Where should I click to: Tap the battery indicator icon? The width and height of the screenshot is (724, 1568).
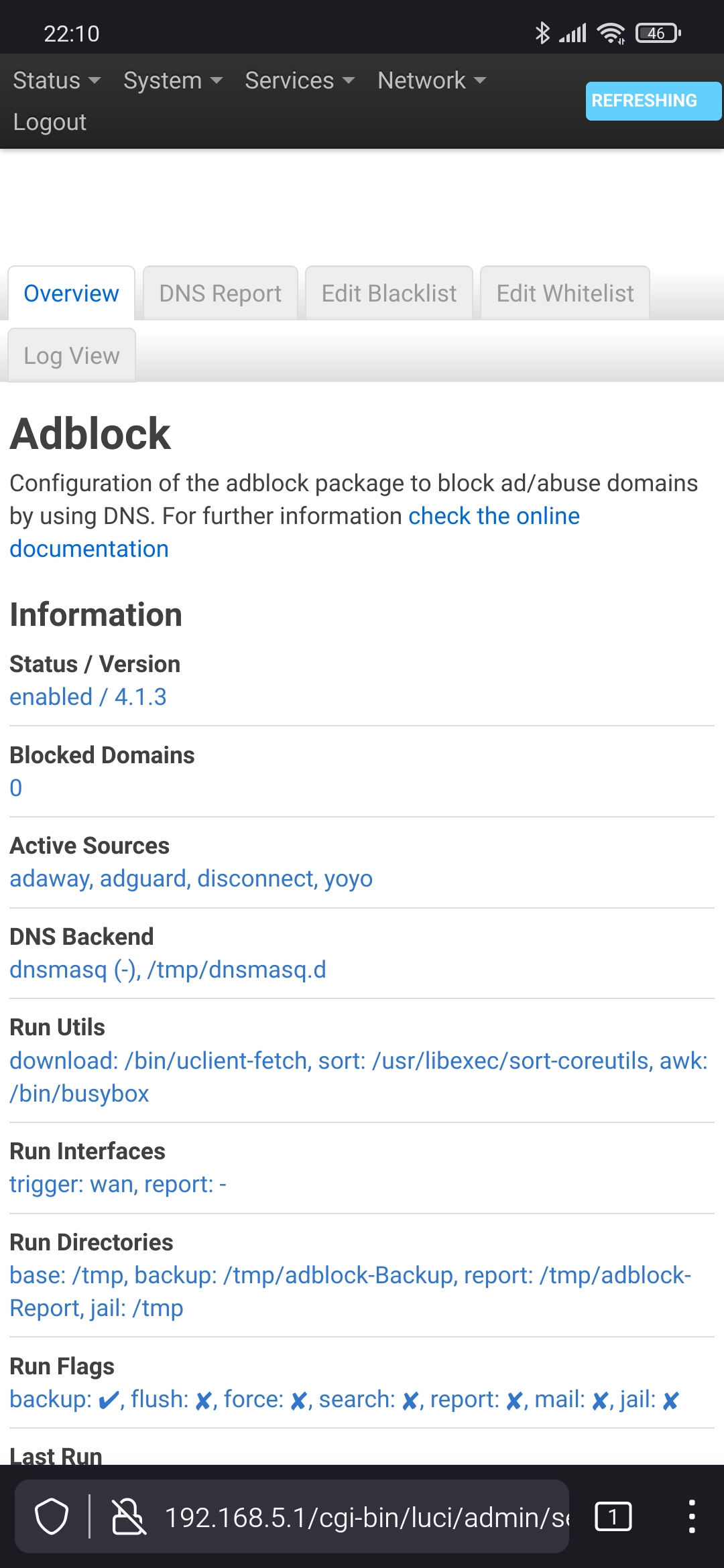tap(658, 33)
